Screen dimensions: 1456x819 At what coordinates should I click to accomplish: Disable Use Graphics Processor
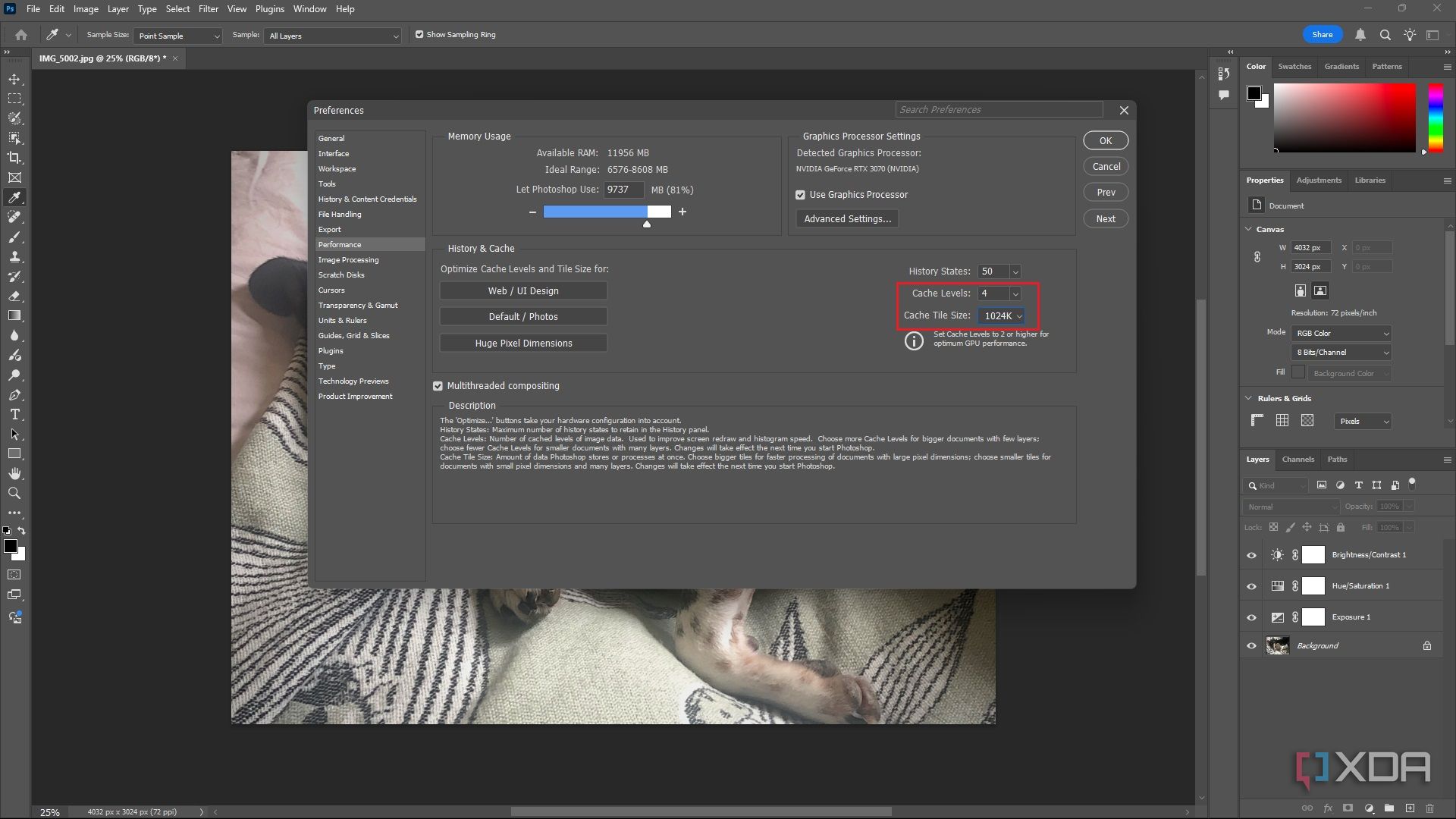801,194
